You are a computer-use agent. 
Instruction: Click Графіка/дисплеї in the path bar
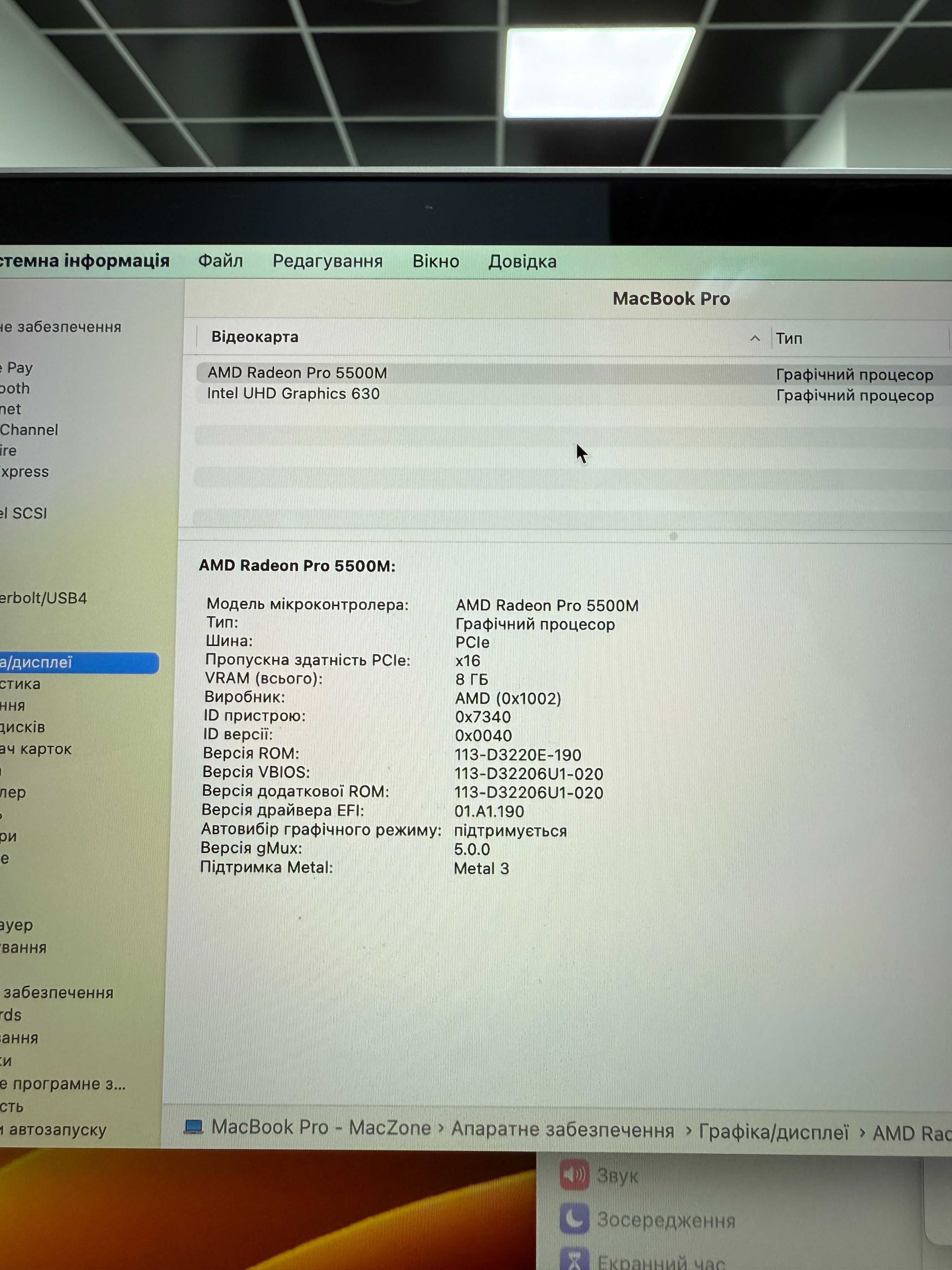tap(774, 1132)
